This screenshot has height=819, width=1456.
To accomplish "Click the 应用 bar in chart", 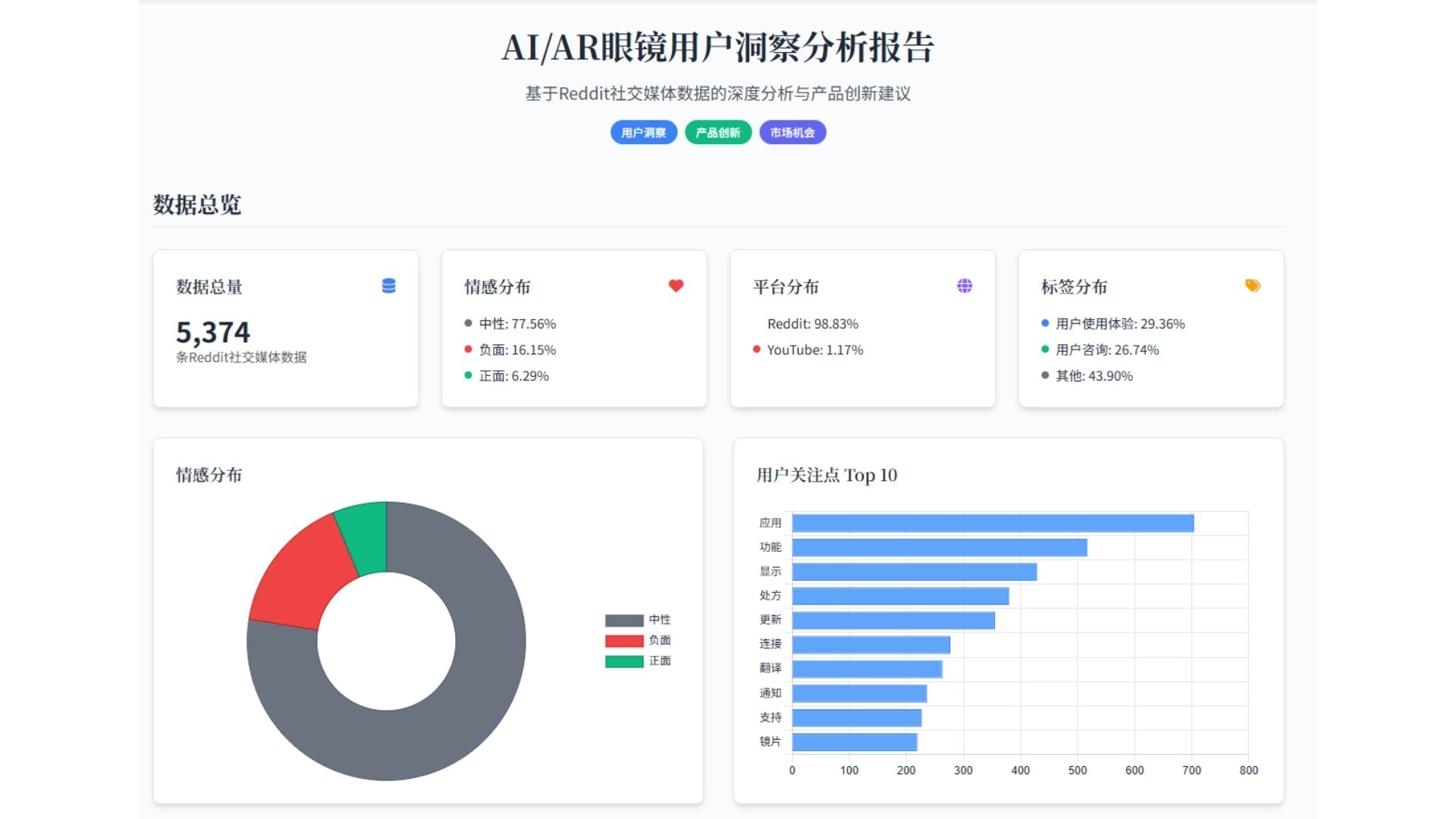I will tap(992, 523).
